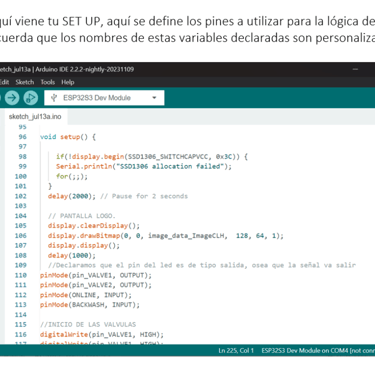Click the 'void setup() {' line
This screenshot has height=366, width=375.
[68, 137]
